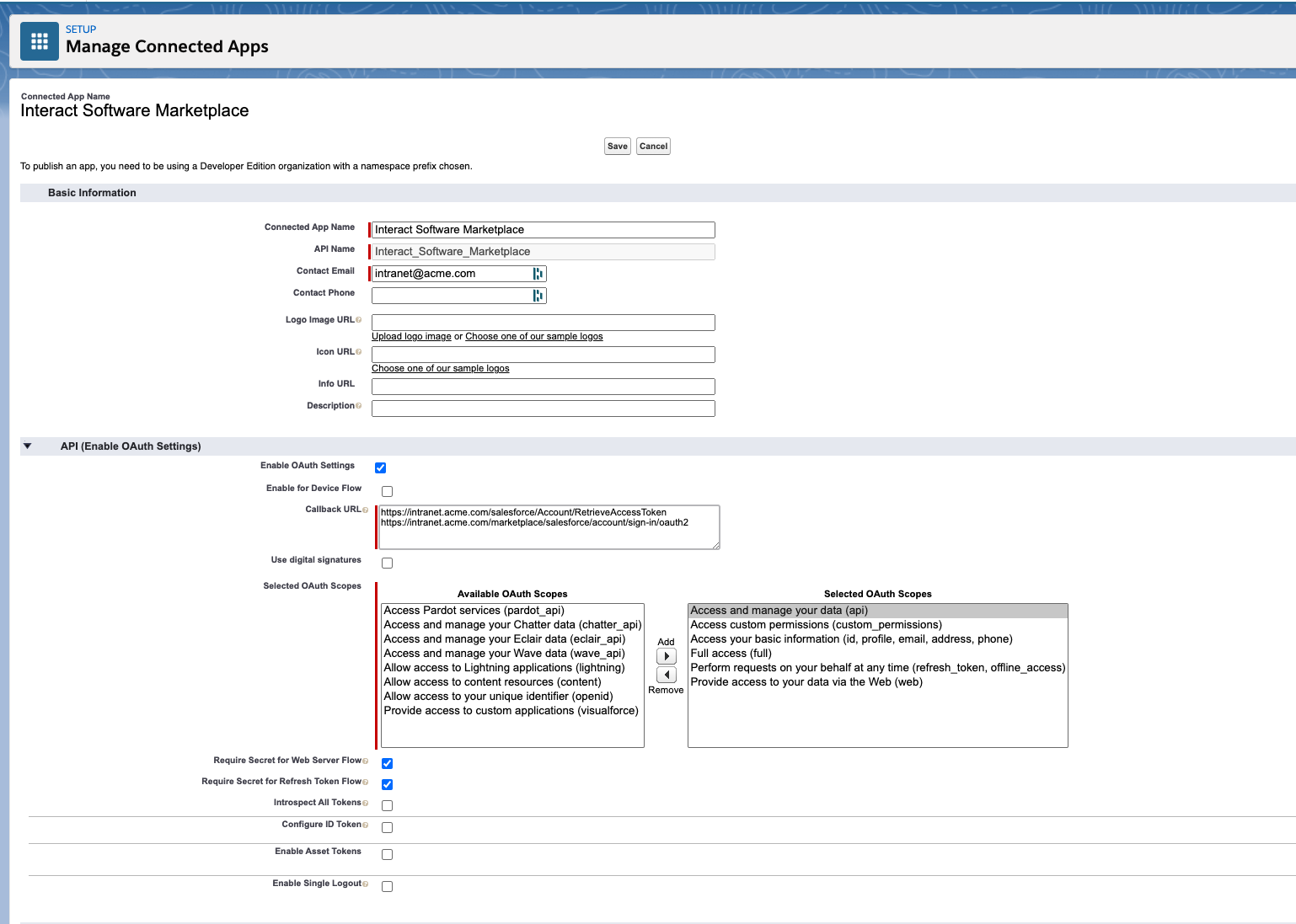Enable the Device Flow checkbox

(x=388, y=491)
